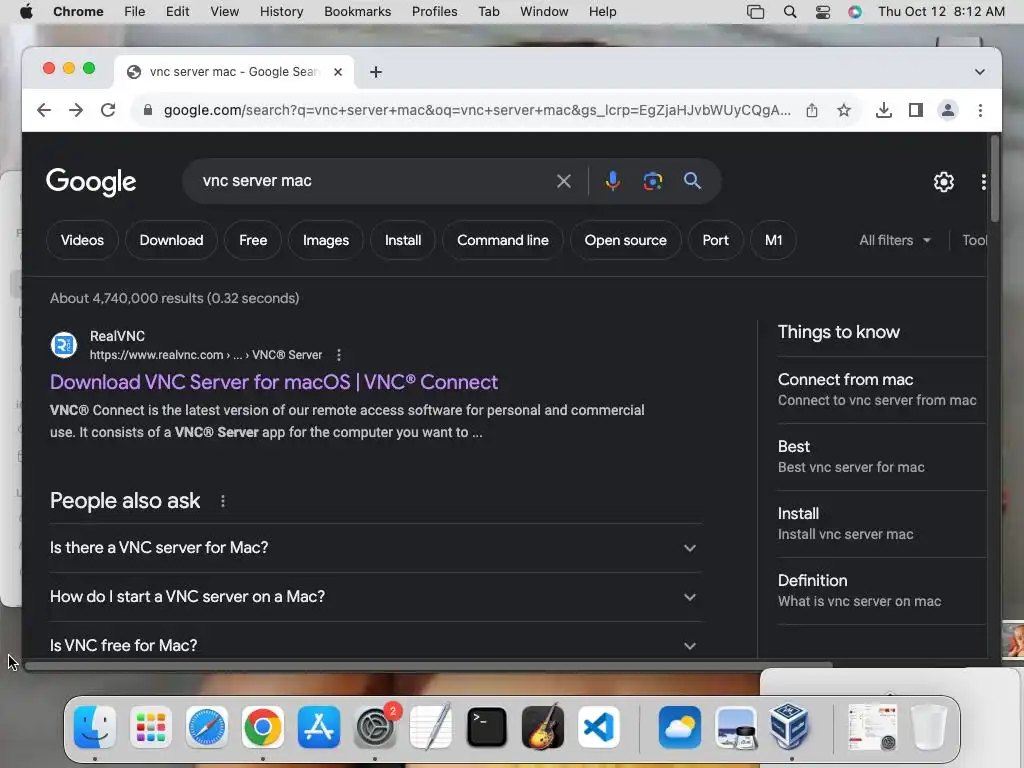Expand "Is VNC free for Mac?" question
1024x768 pixels.
(375, 645)
